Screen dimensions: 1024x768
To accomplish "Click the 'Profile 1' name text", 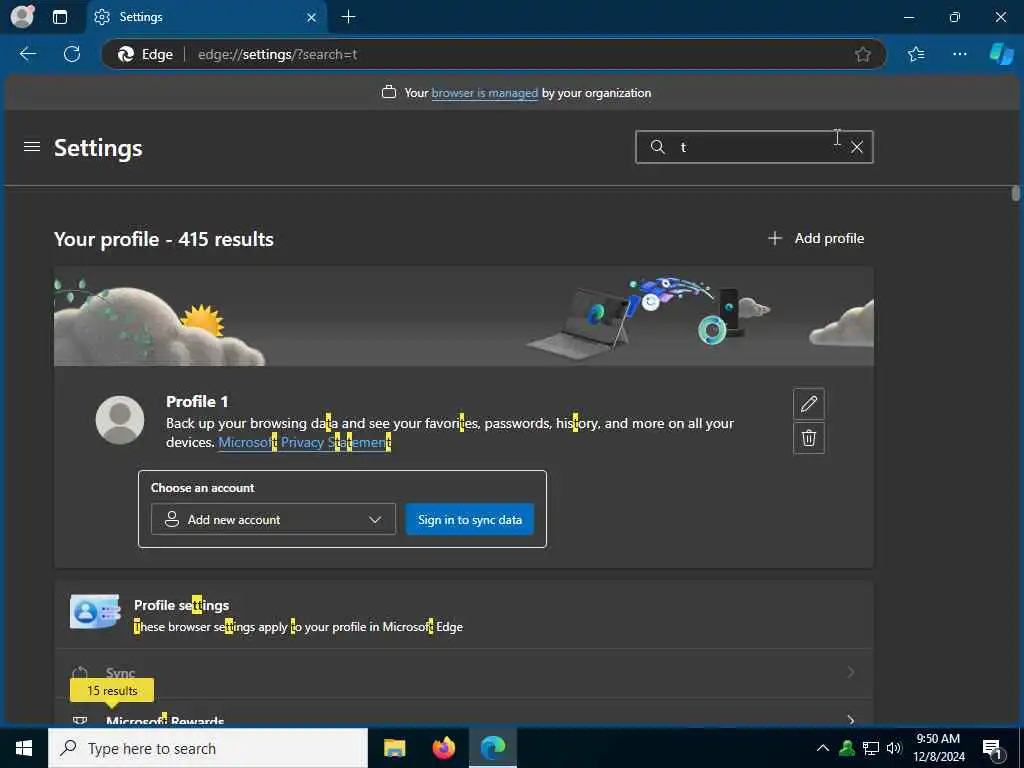I will click(197, 402).
